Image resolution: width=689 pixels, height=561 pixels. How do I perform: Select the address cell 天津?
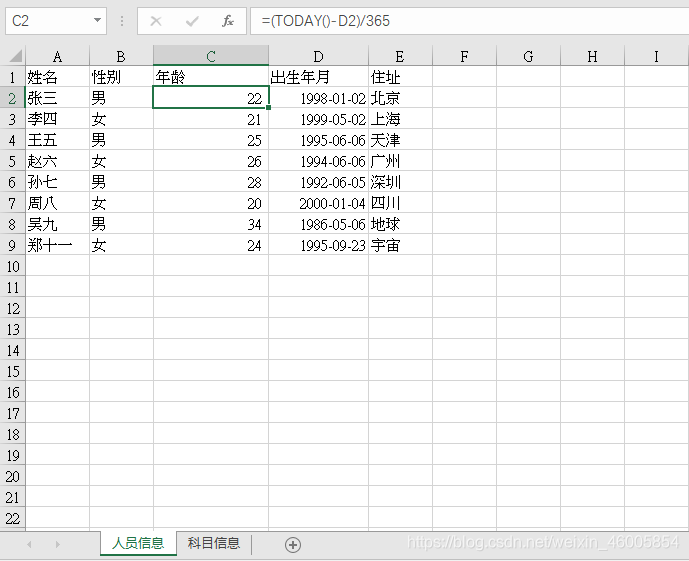400,140
